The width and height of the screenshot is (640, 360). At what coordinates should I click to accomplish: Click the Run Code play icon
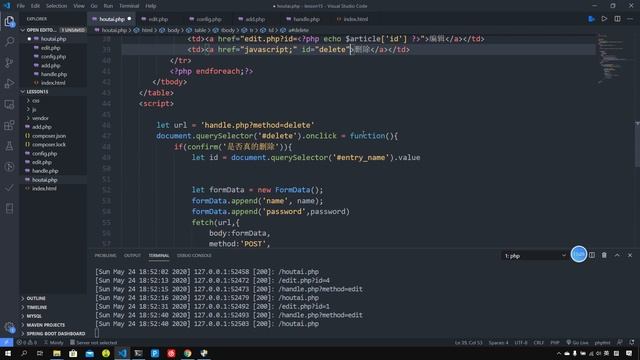click(x=604, y=19)
